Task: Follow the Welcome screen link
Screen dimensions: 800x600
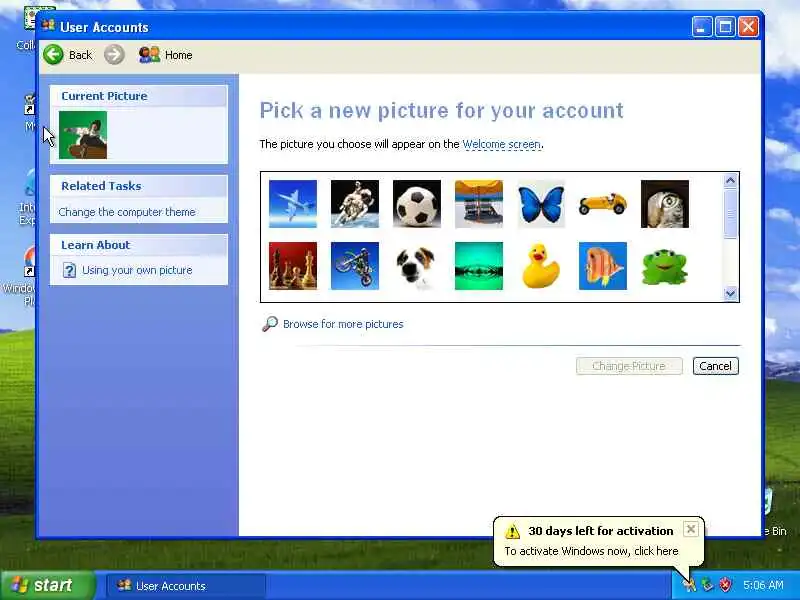Action: click(502, 144)
